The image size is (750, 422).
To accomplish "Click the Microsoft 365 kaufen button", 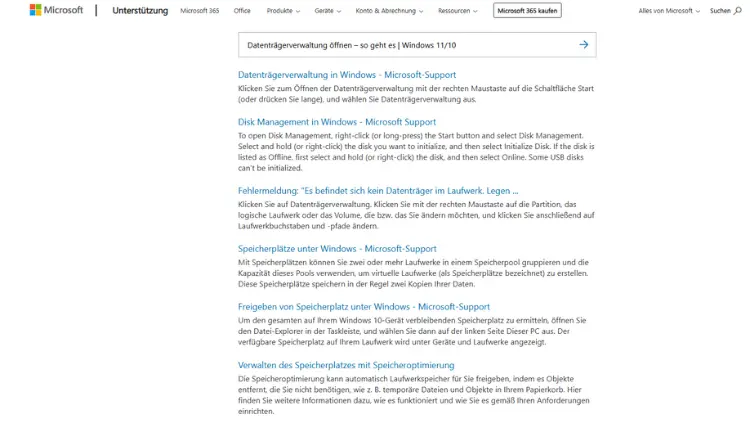I will point(527,11).
